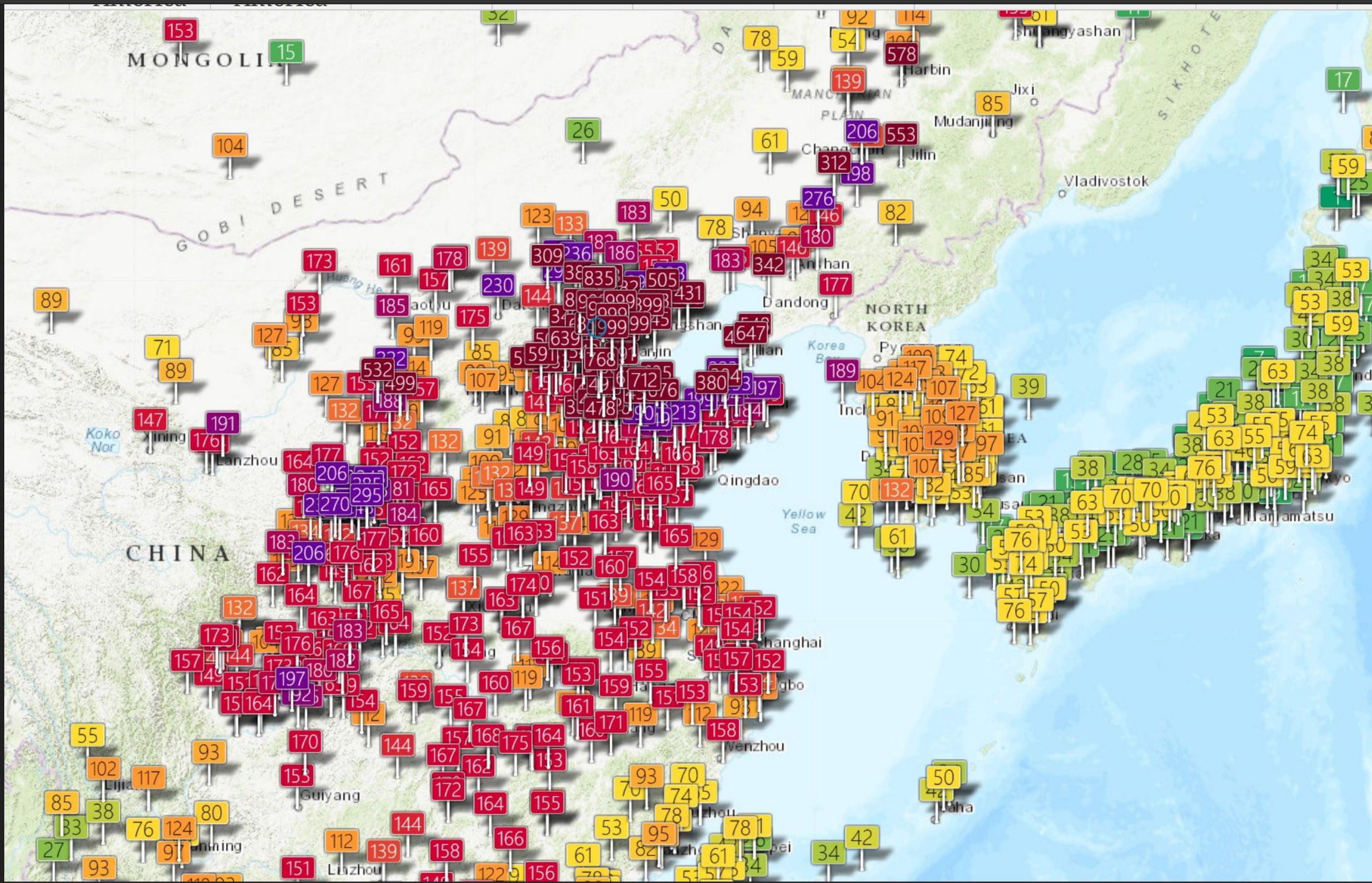Click the red 147 marker near Koko Nor

tap(150, 419)
